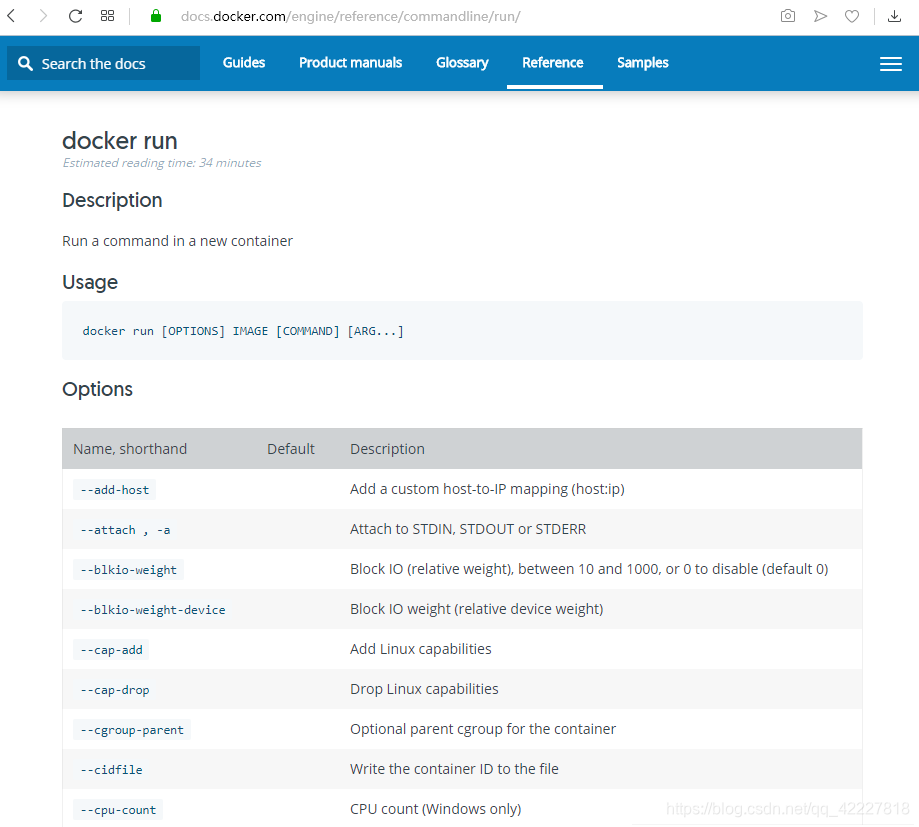Click the Description column header in table
The height and width of the screenshot is (827, 919).
click(x=387, y=449)
